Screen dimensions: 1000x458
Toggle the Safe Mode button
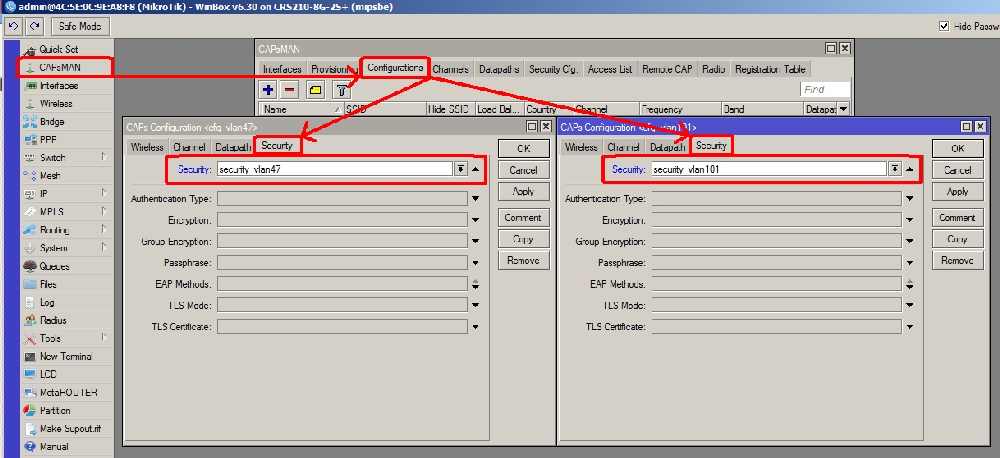pos(80,26)
